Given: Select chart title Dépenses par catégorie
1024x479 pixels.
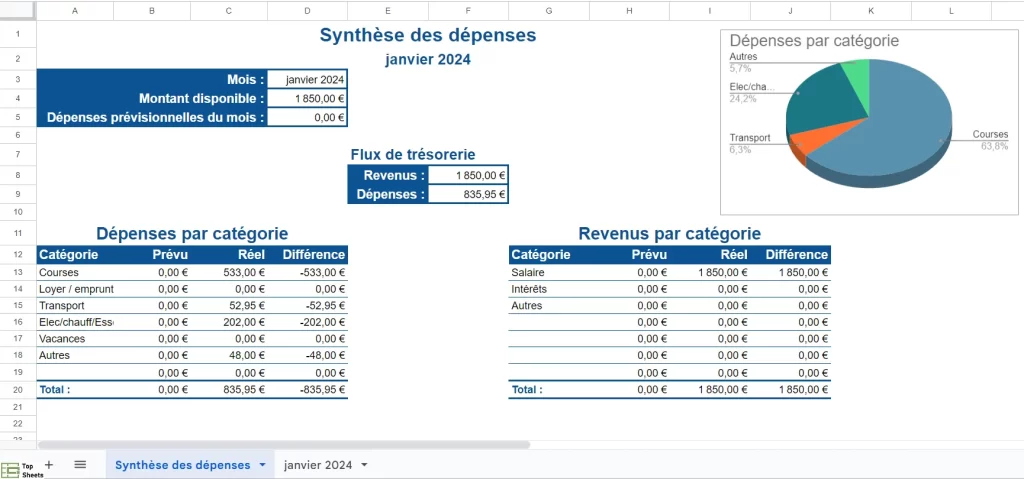Looking at the screenshot, I should [x=814, y=41].
